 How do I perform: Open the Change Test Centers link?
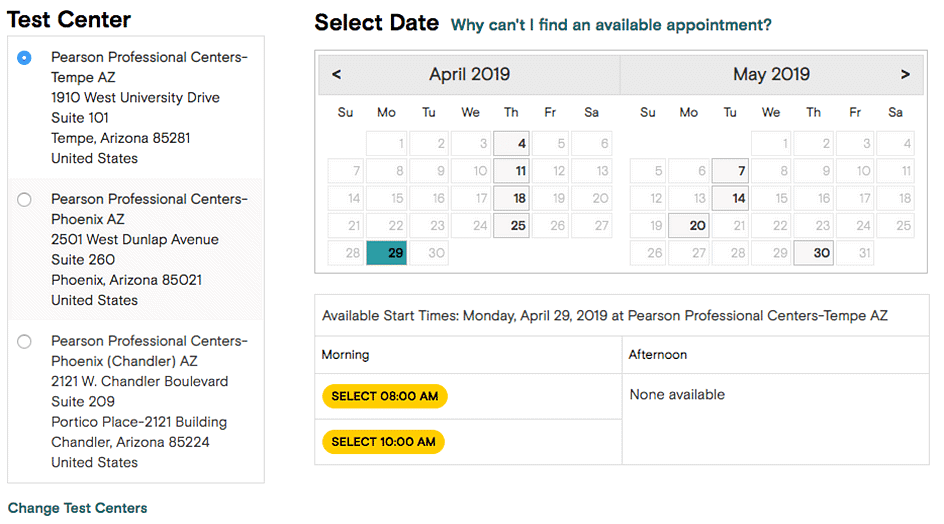(x=77, y=508)
